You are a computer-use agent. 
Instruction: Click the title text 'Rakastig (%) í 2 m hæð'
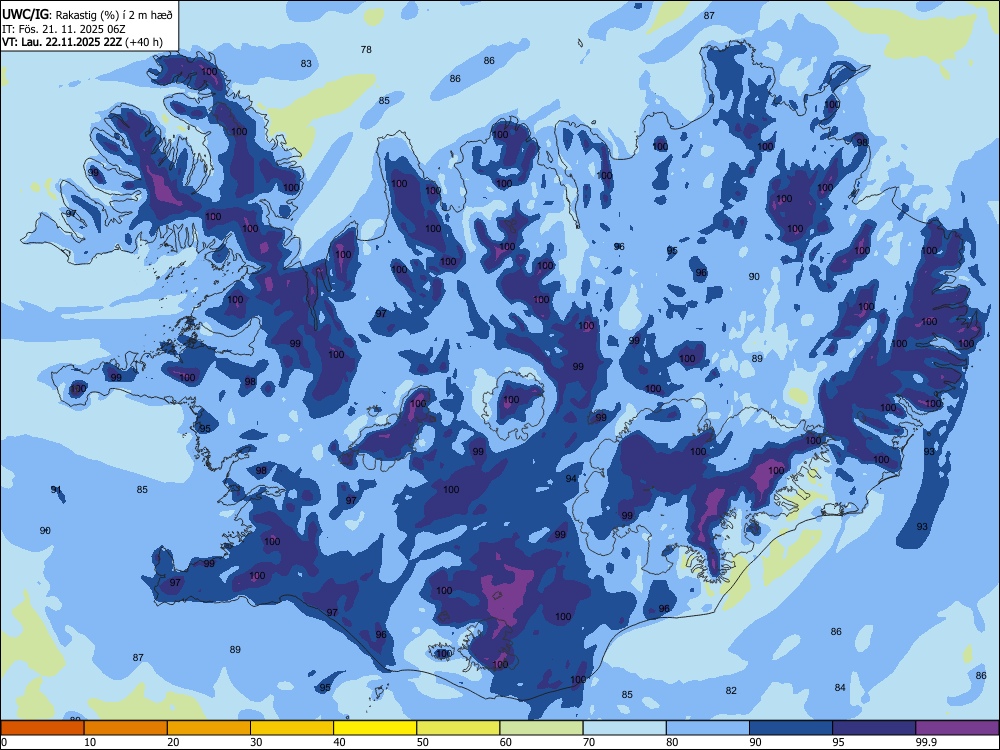tap(114, 15)
